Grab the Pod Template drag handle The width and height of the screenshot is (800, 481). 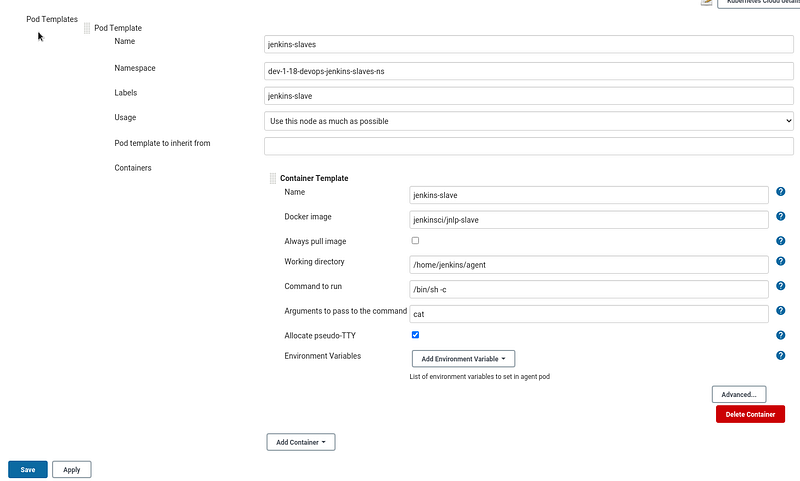click(87, 28)
